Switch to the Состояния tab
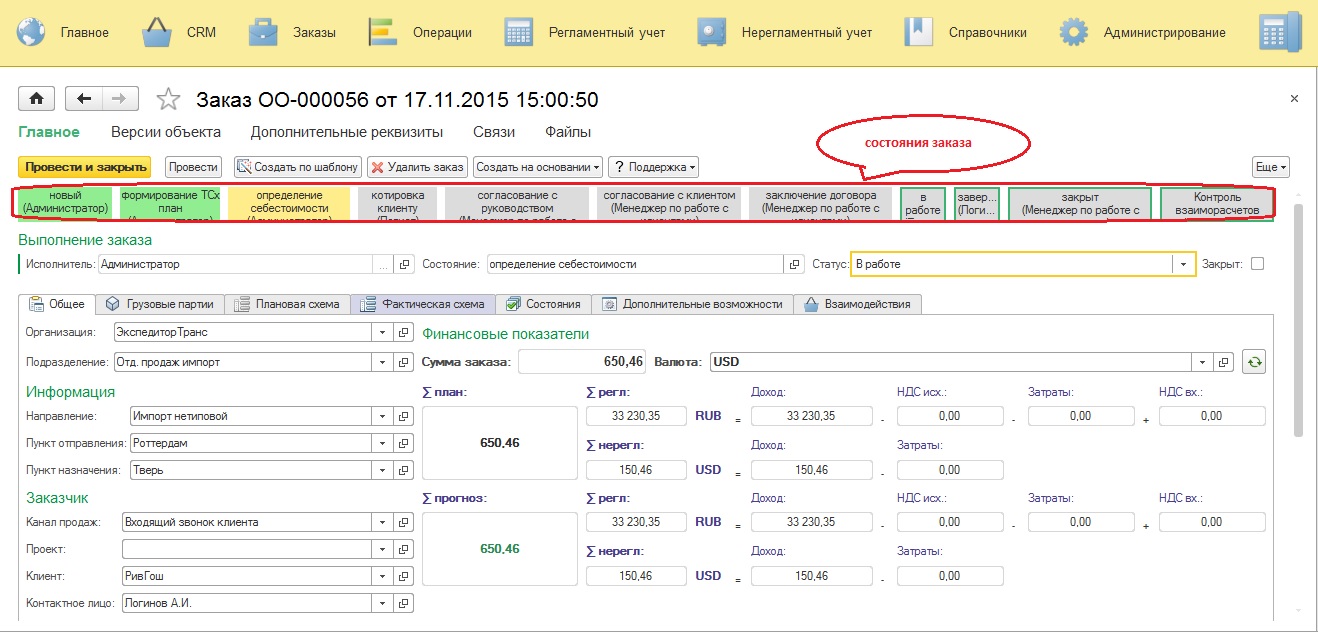The height and width of the screenshot is (632, 1318). pos(543,304)
